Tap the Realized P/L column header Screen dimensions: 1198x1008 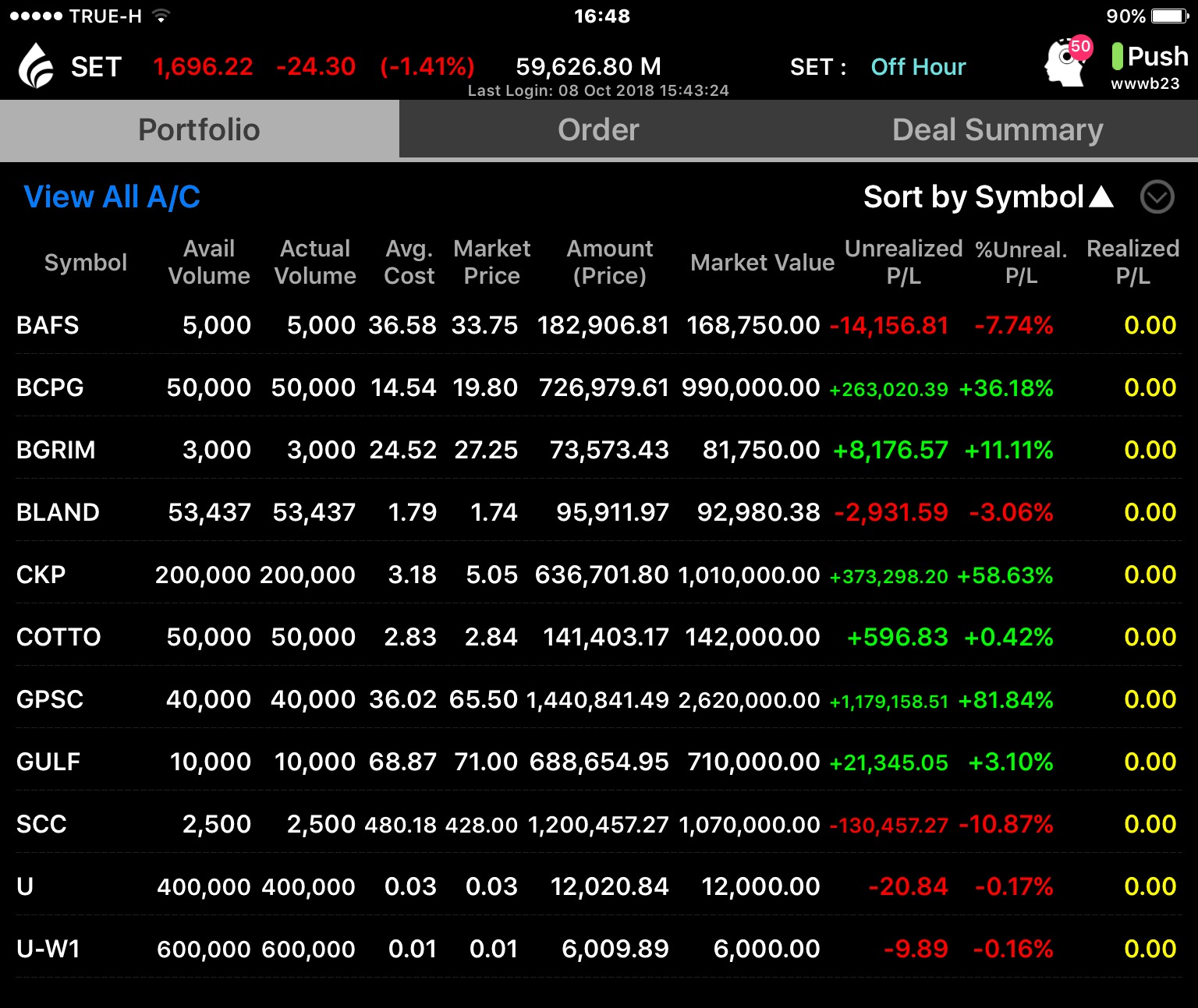[1132, 262]
